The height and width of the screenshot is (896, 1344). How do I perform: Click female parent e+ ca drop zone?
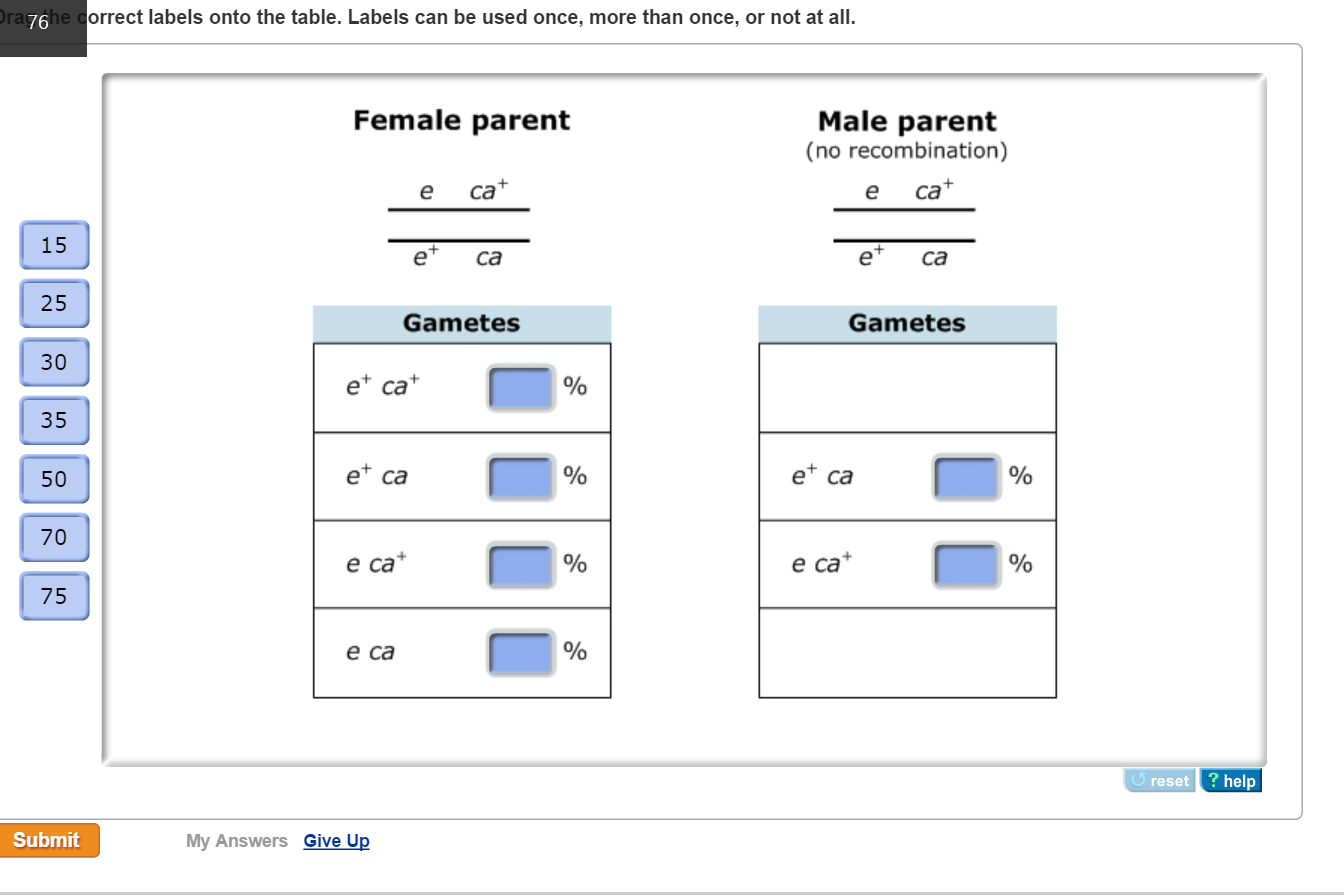pos(519,476)
